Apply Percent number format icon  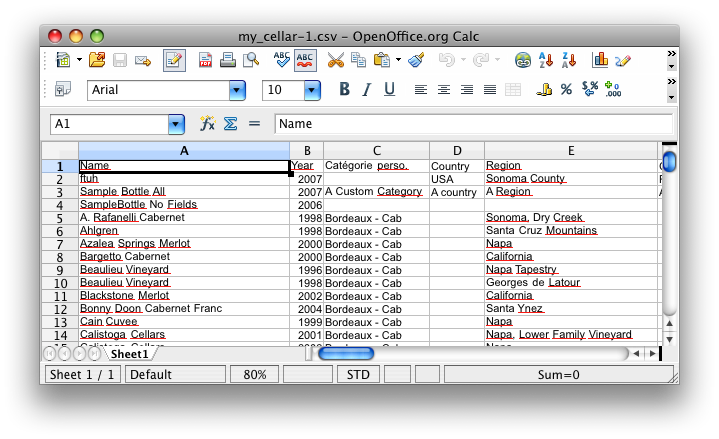(566, 89)
